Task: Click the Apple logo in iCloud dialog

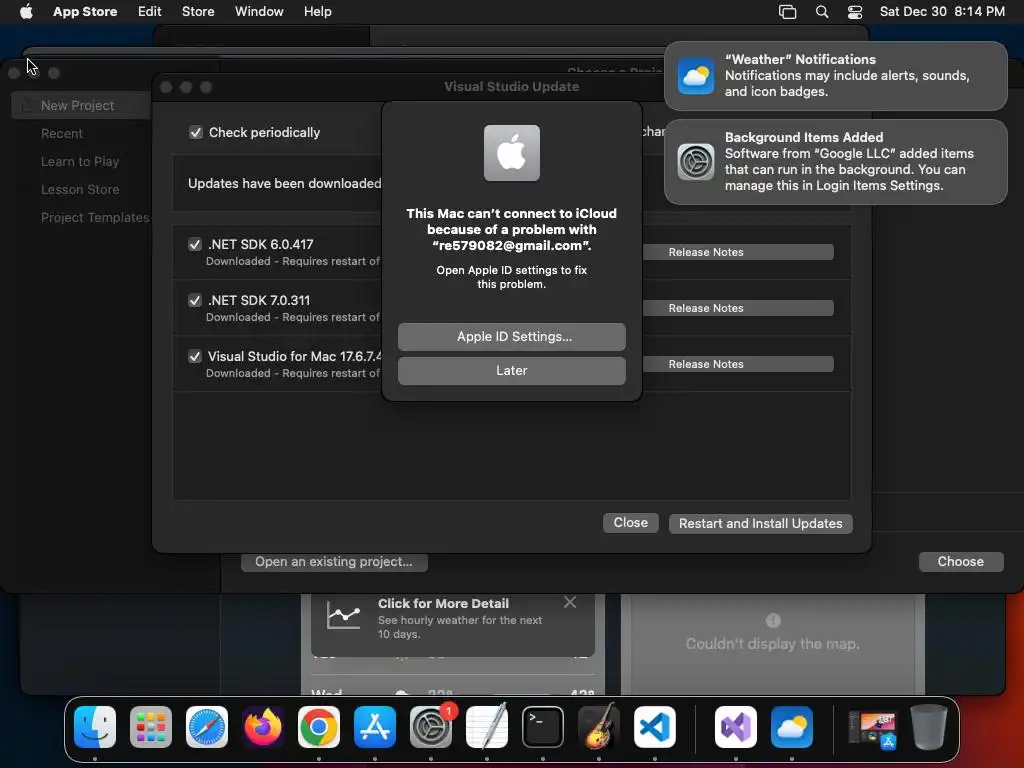Action: coord(512,153)
